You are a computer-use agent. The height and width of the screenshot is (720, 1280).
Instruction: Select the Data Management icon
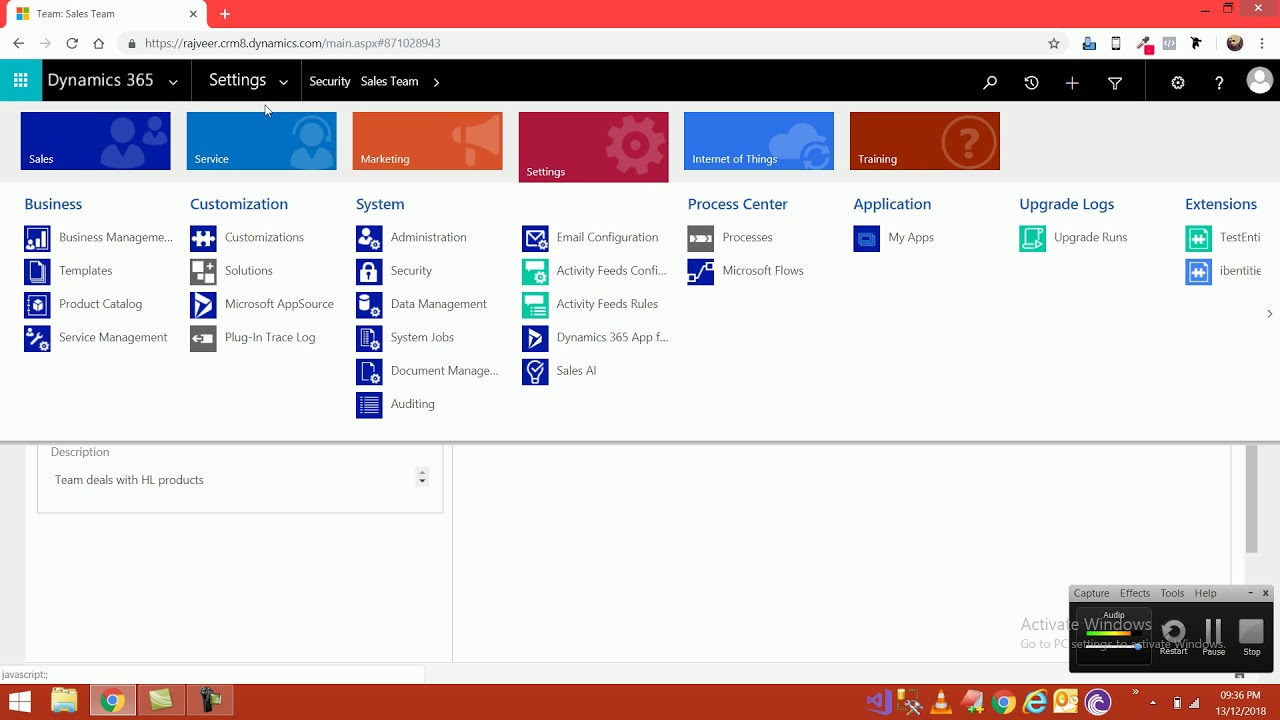coord(369,304)
